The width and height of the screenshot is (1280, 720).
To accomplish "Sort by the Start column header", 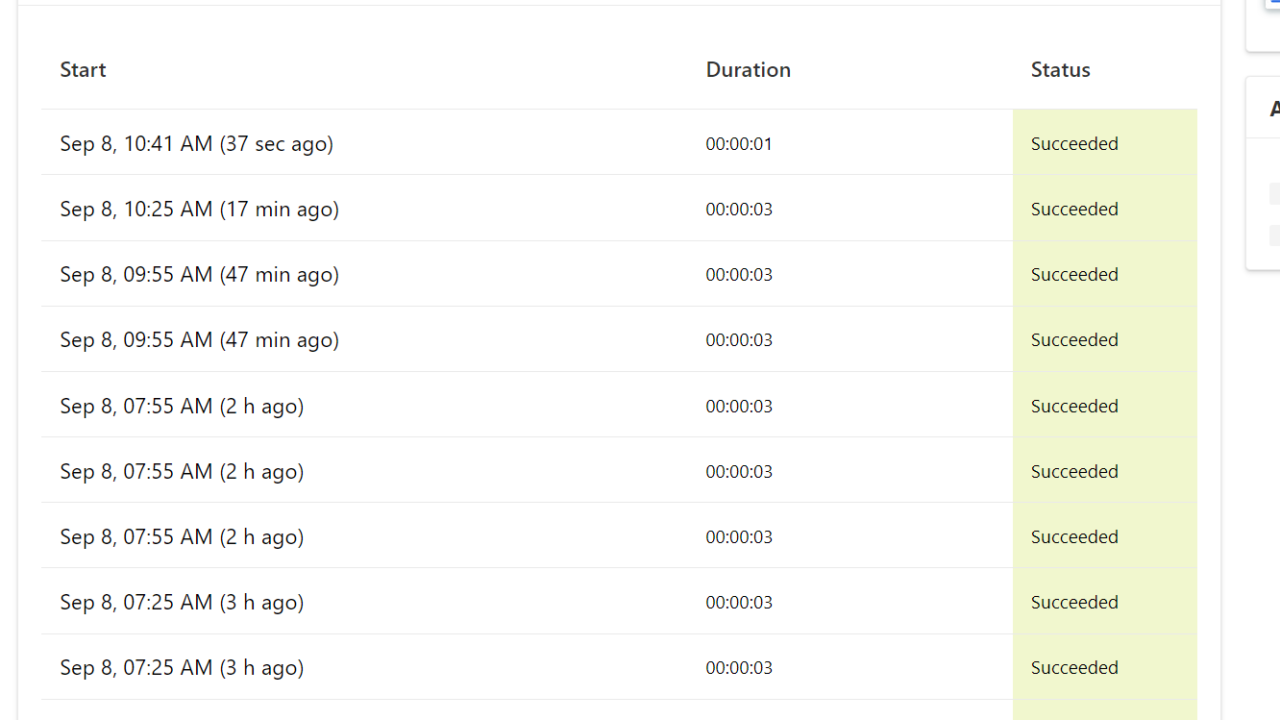I will click(83, 70).
